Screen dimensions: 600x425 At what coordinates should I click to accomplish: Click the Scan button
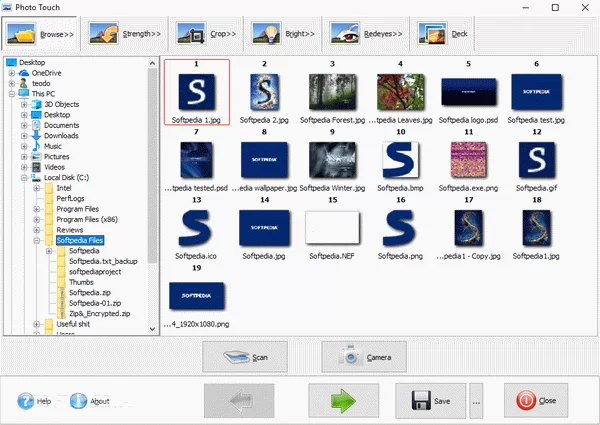coord(245,357)
